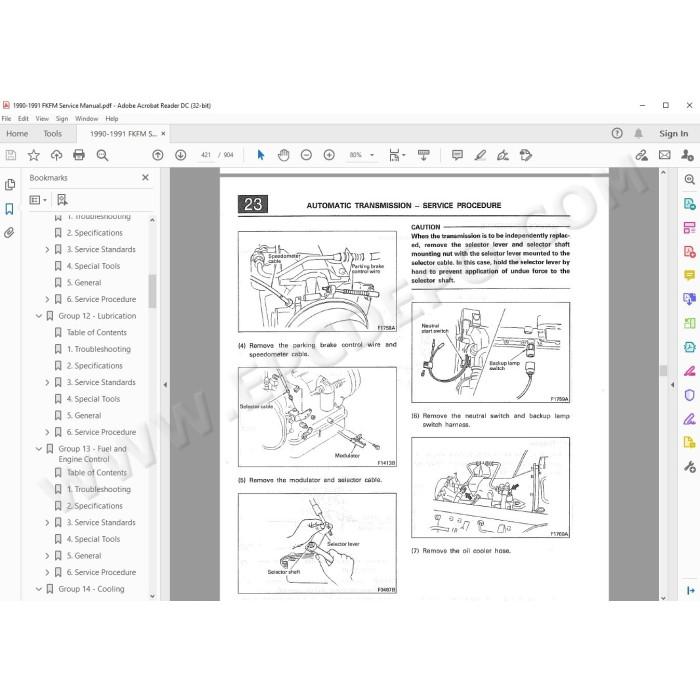The height and width of the screenshot is (700, 700).
Task: Zoom in with plus icon
Action: (x=329, y=155)
